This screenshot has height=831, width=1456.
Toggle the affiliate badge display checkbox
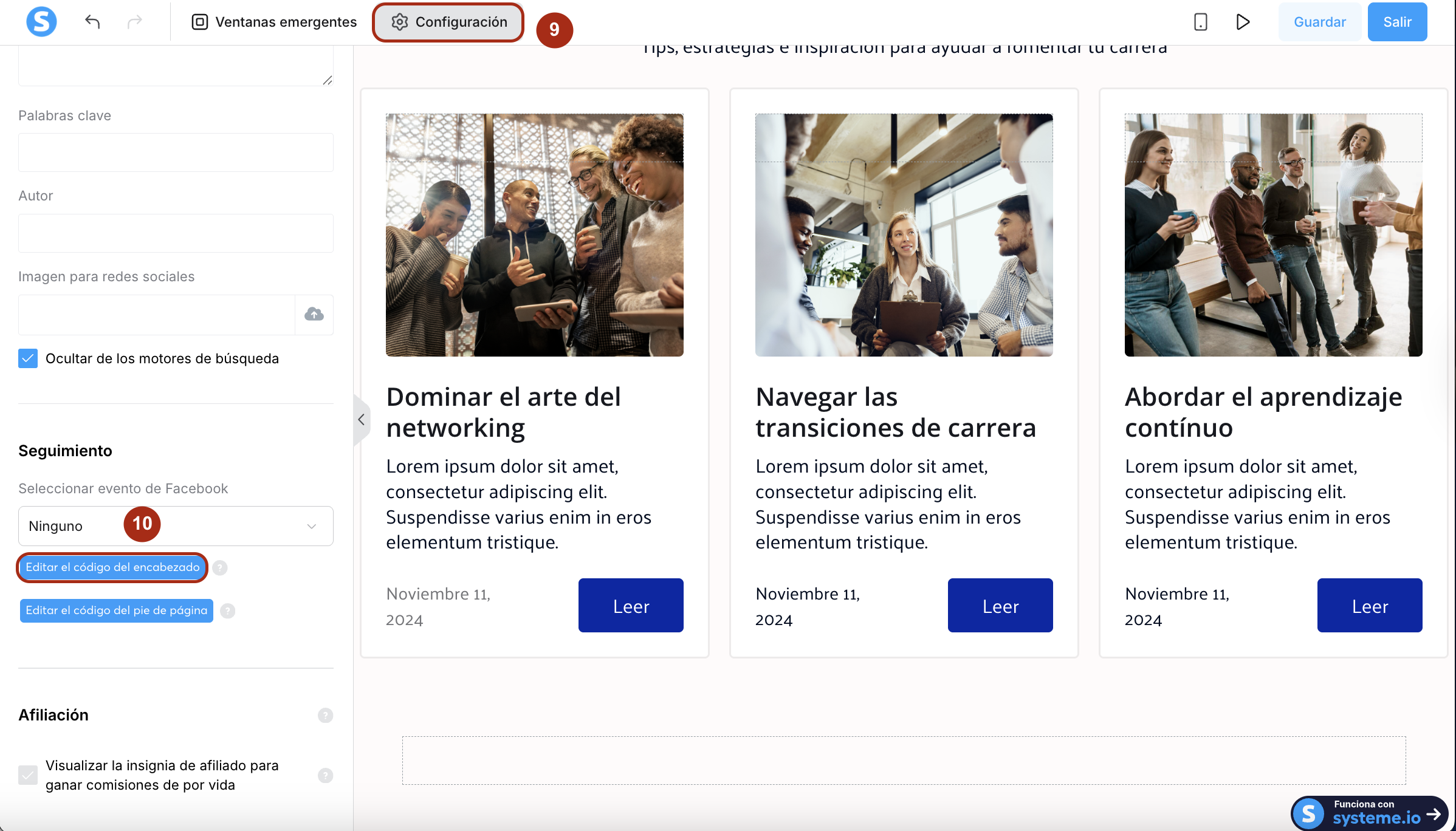click(28, 775)
